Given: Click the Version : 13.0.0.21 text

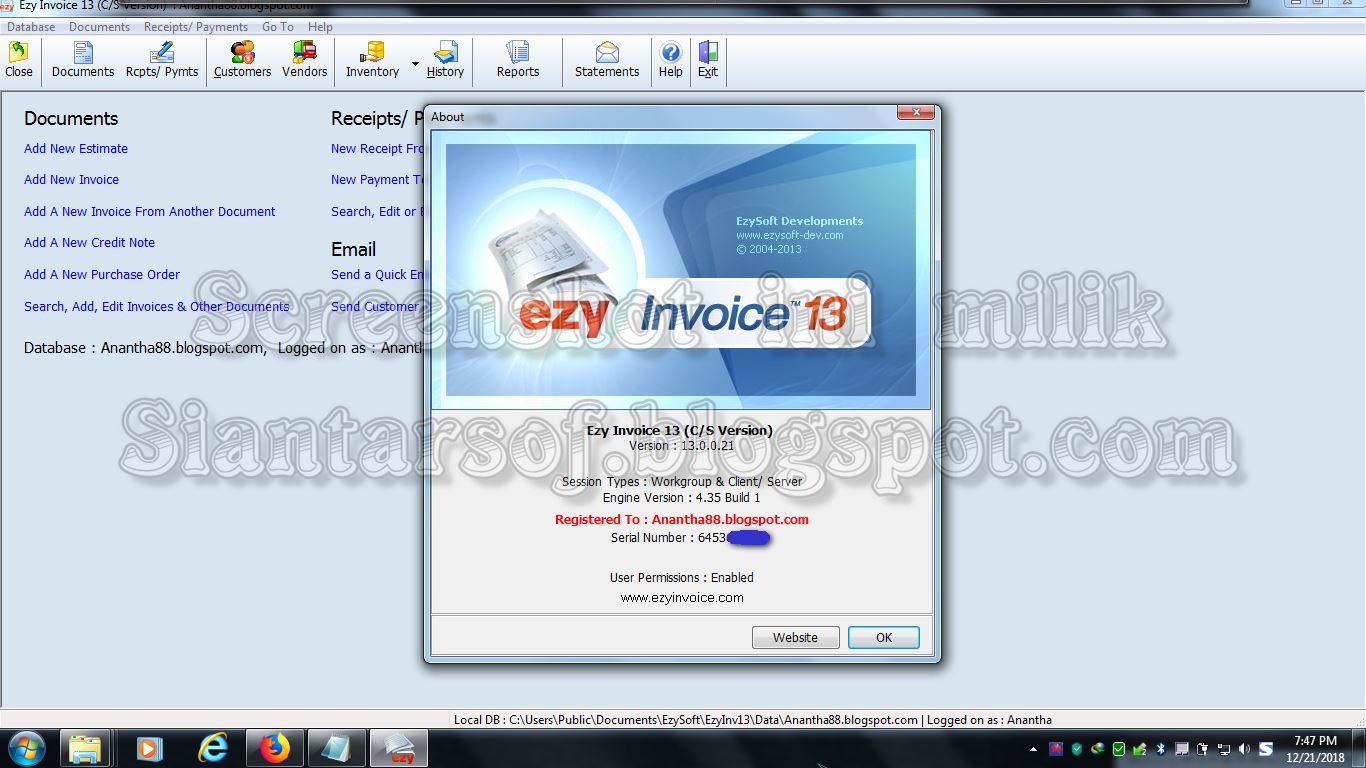Looking at the screenshot, I should (x=682, y=446).
